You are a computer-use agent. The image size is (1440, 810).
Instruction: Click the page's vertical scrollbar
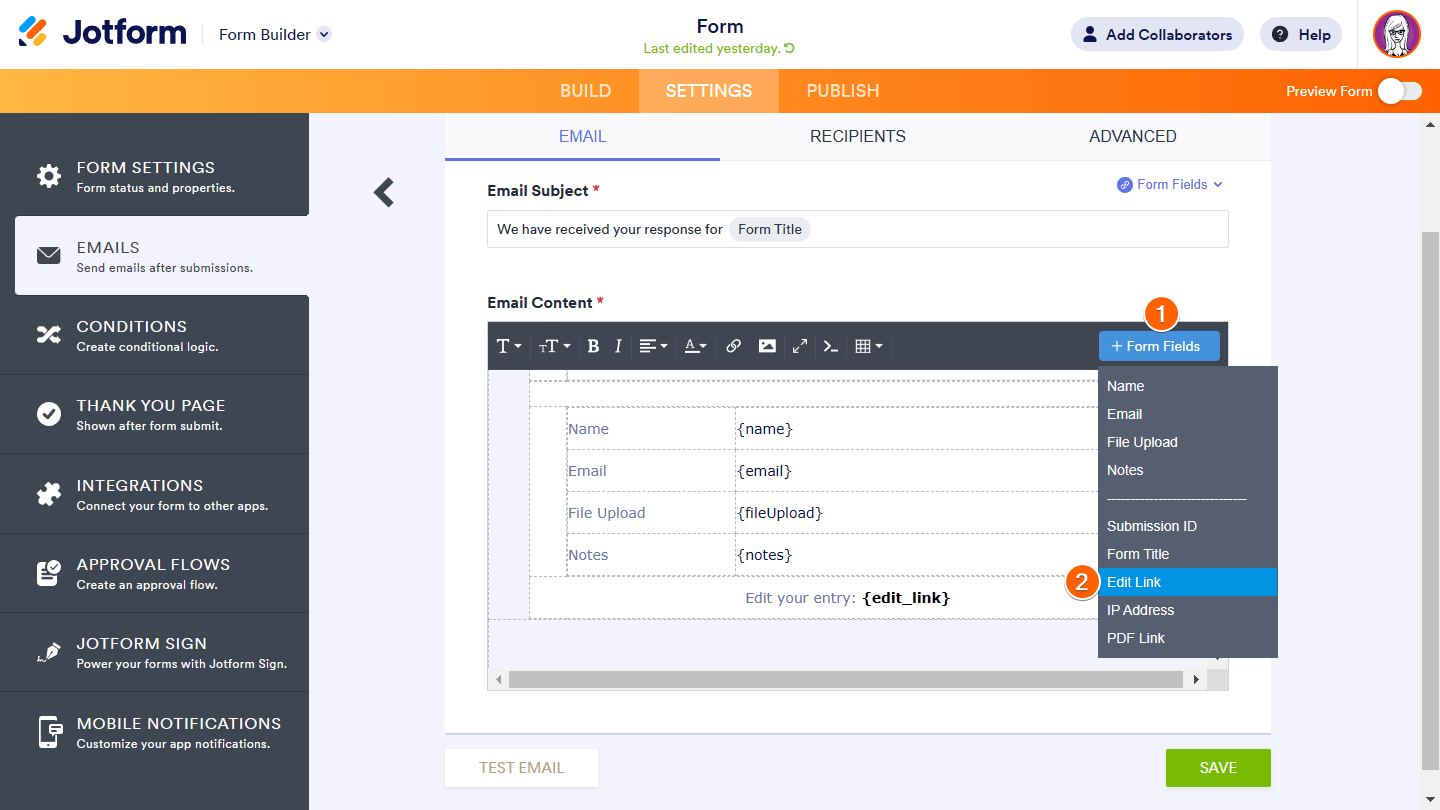point(1431,500)
